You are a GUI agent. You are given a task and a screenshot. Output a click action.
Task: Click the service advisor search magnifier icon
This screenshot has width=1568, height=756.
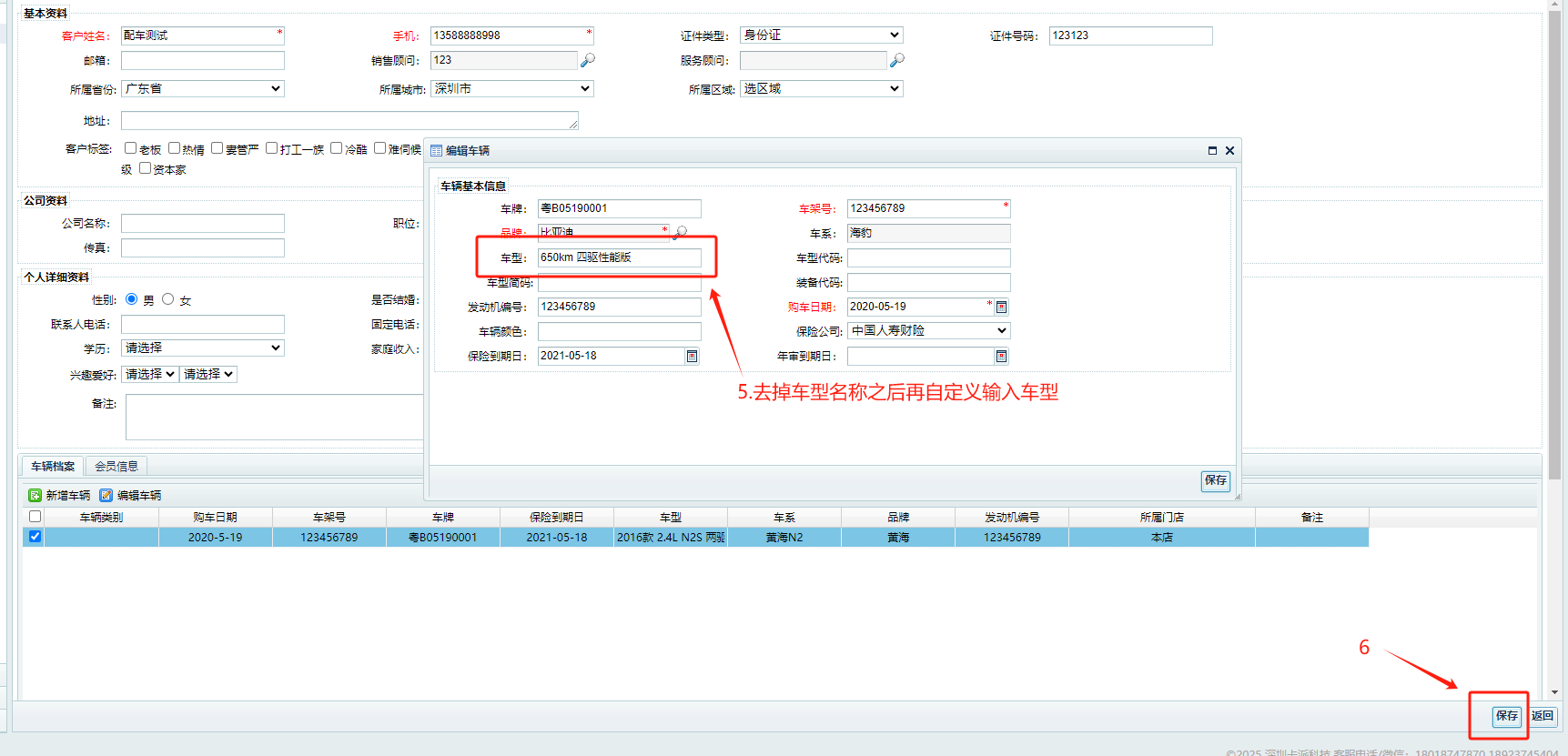897,60
